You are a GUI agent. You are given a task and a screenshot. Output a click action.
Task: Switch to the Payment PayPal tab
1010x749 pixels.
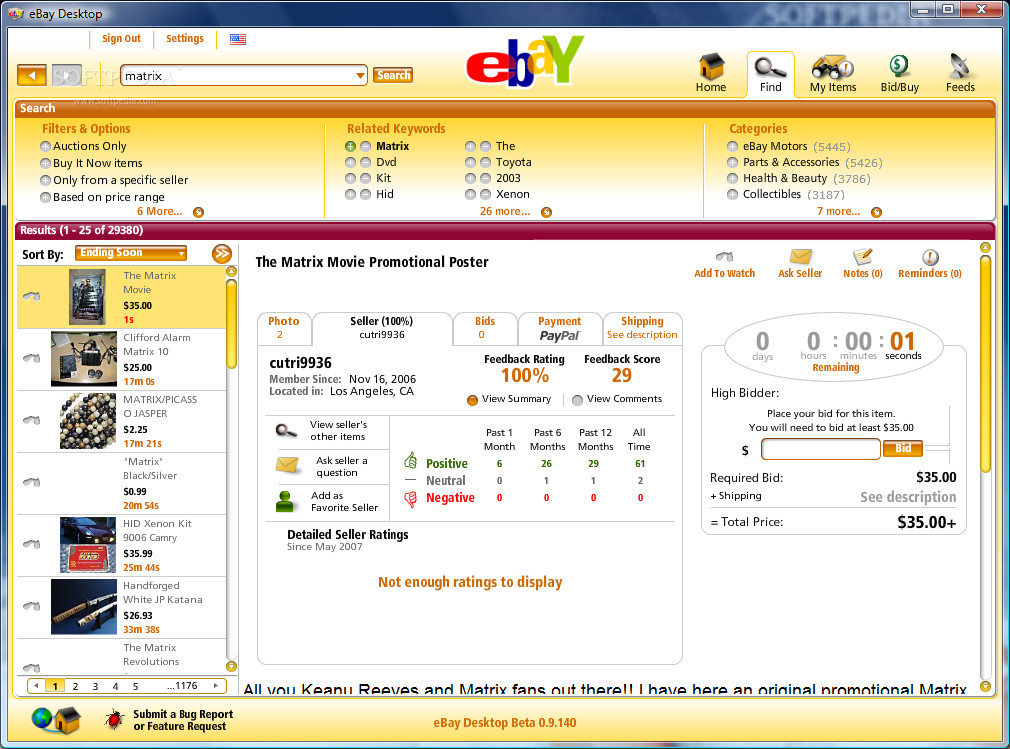(560, 328)
